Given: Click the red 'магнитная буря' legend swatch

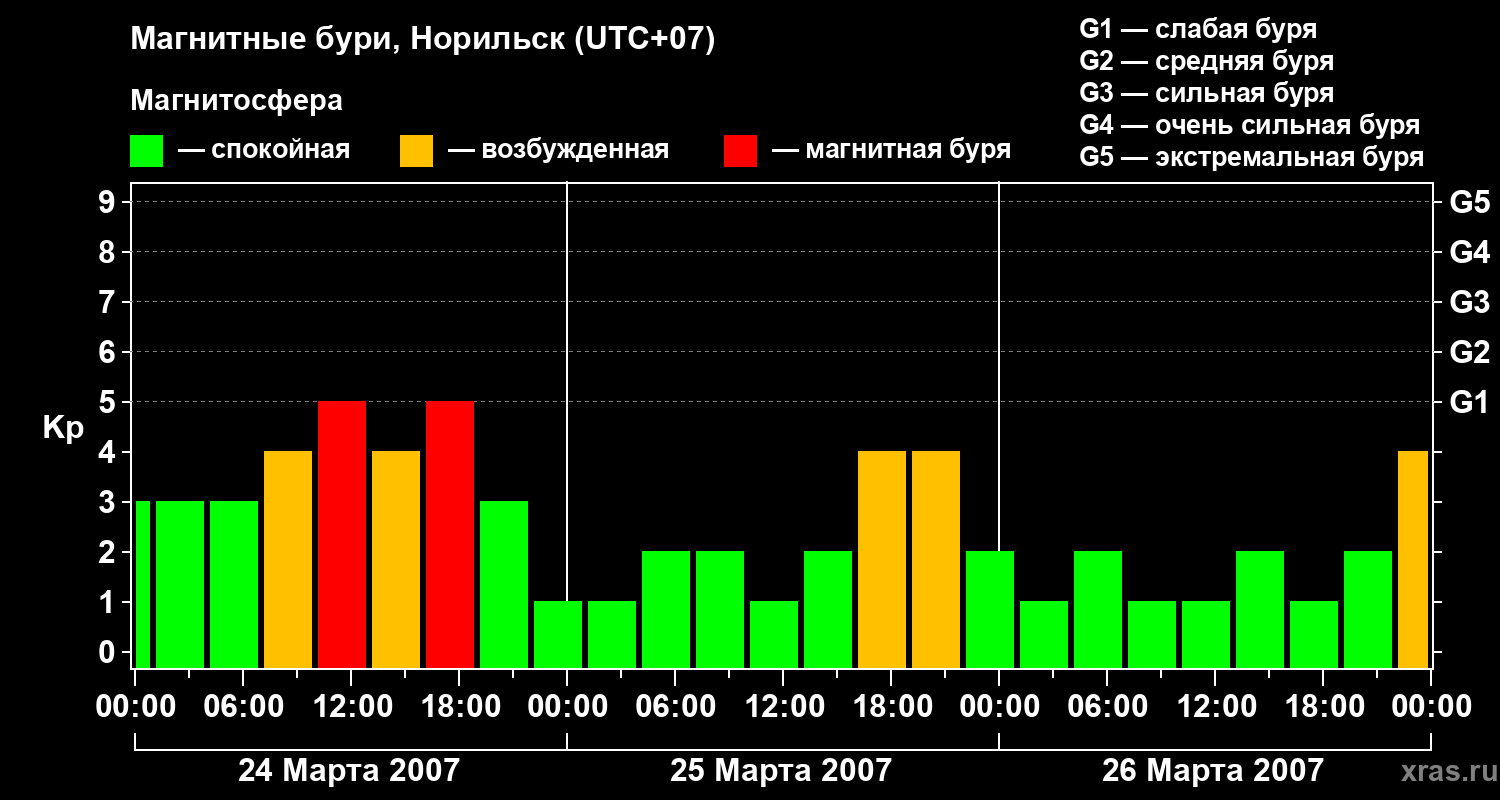Looking at the screenshot, I should click(741, 151).
